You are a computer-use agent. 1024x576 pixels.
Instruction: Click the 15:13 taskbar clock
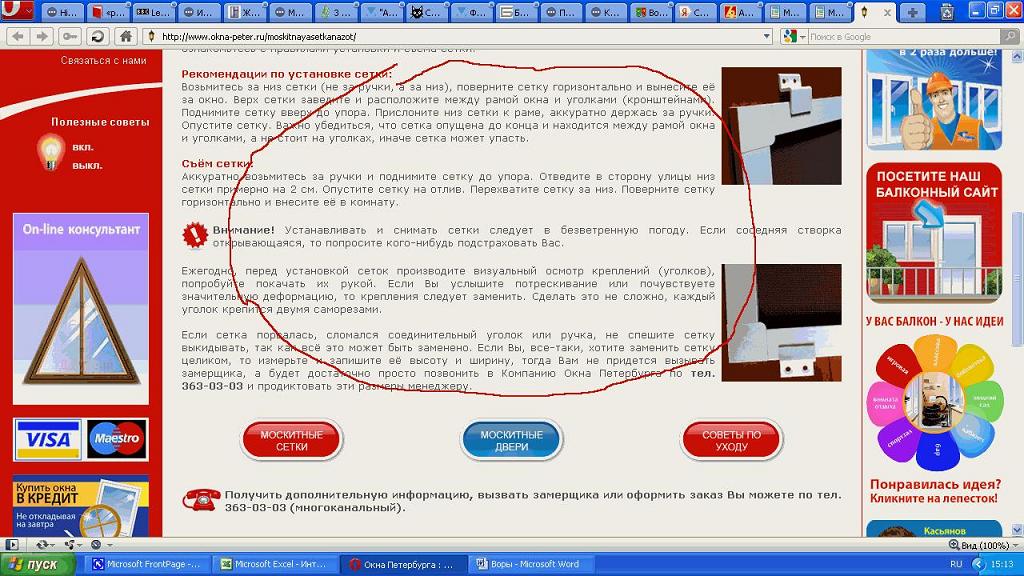click(x=1002, y=564)
